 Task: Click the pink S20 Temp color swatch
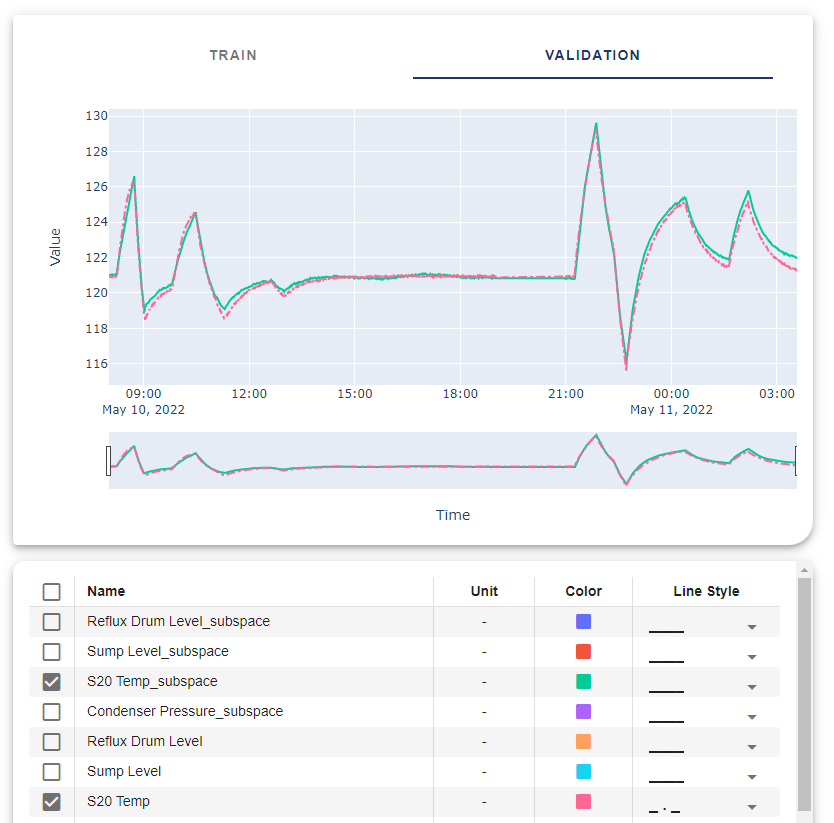point(583,801)
